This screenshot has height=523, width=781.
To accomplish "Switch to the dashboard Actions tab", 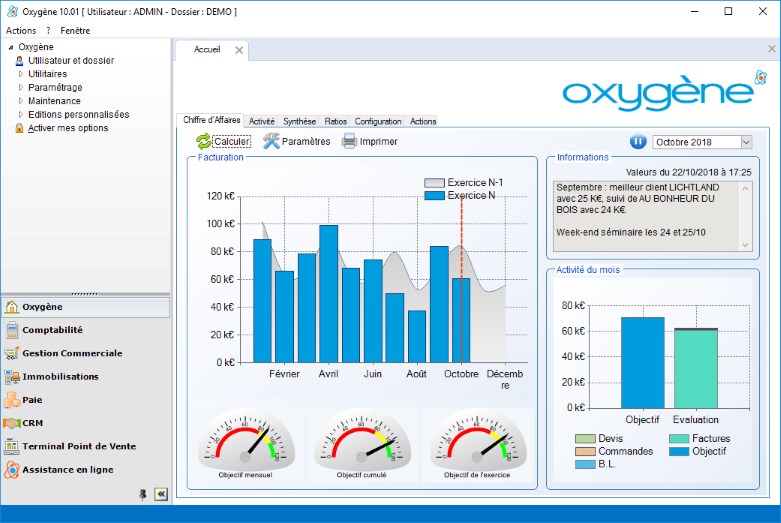I will pyautogui.click(x=423, y=121).
